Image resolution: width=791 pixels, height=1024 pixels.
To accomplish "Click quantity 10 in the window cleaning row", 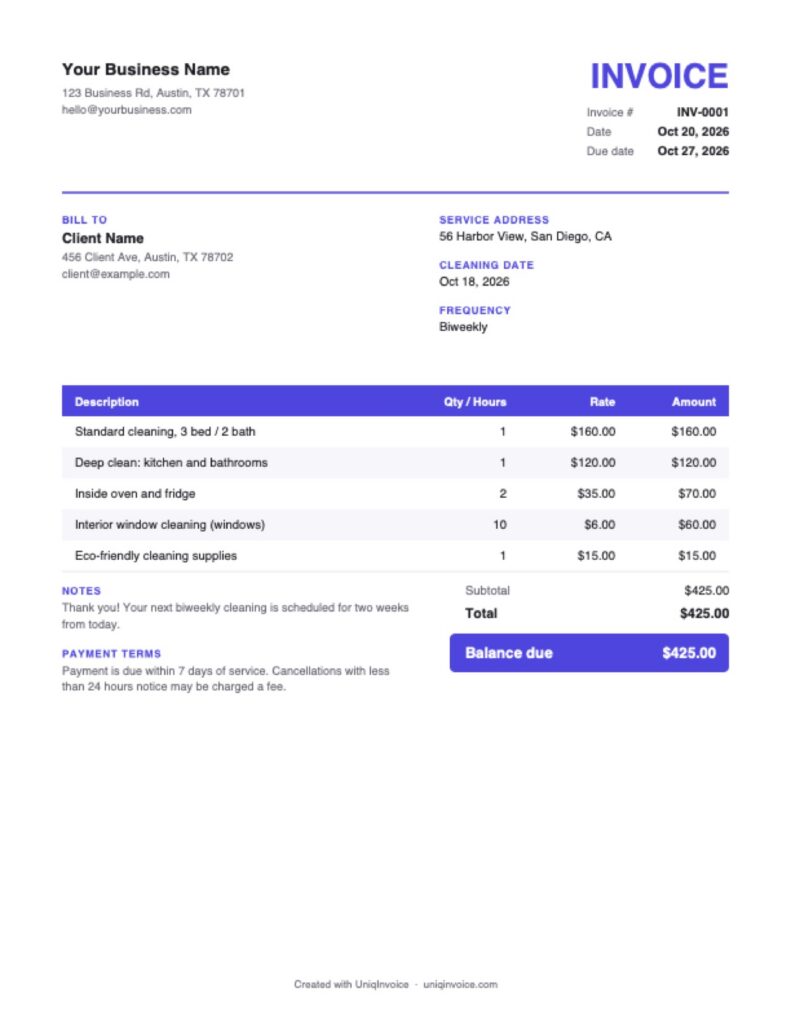I will (500, 524).
